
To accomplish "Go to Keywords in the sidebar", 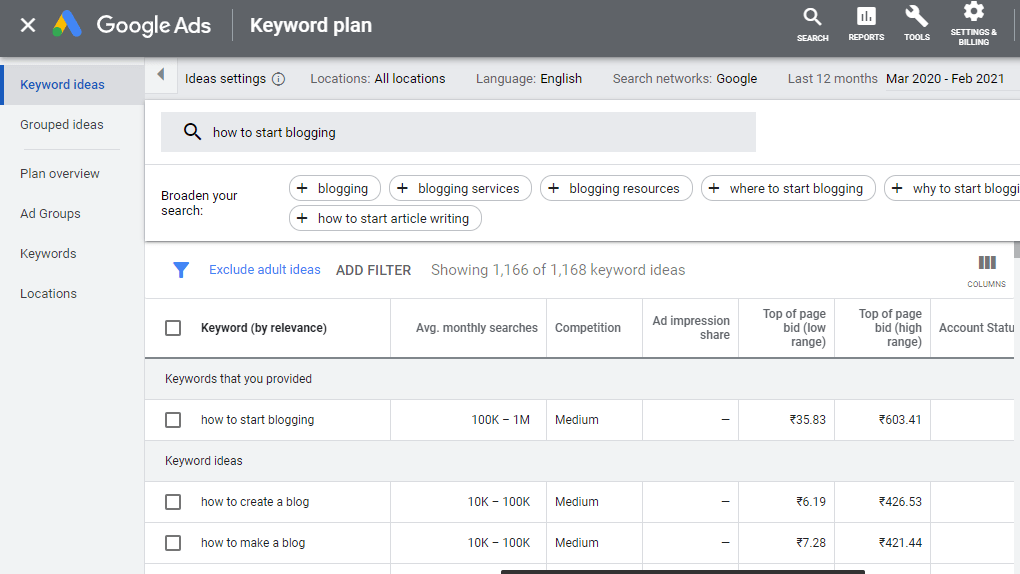I will click(x=48, y=254).
